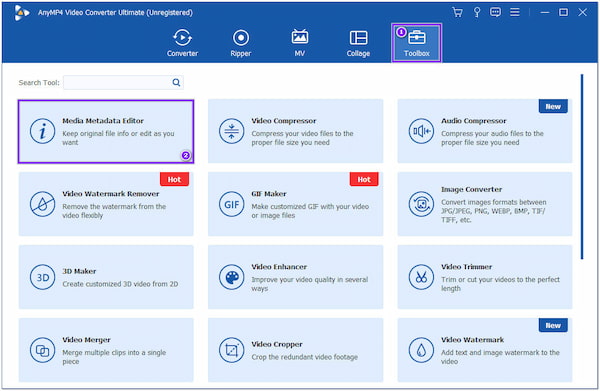The width and height of the screenshot is (600, 391).
Task: Click 'Keep original file info' description
Action: click(118, 138)
